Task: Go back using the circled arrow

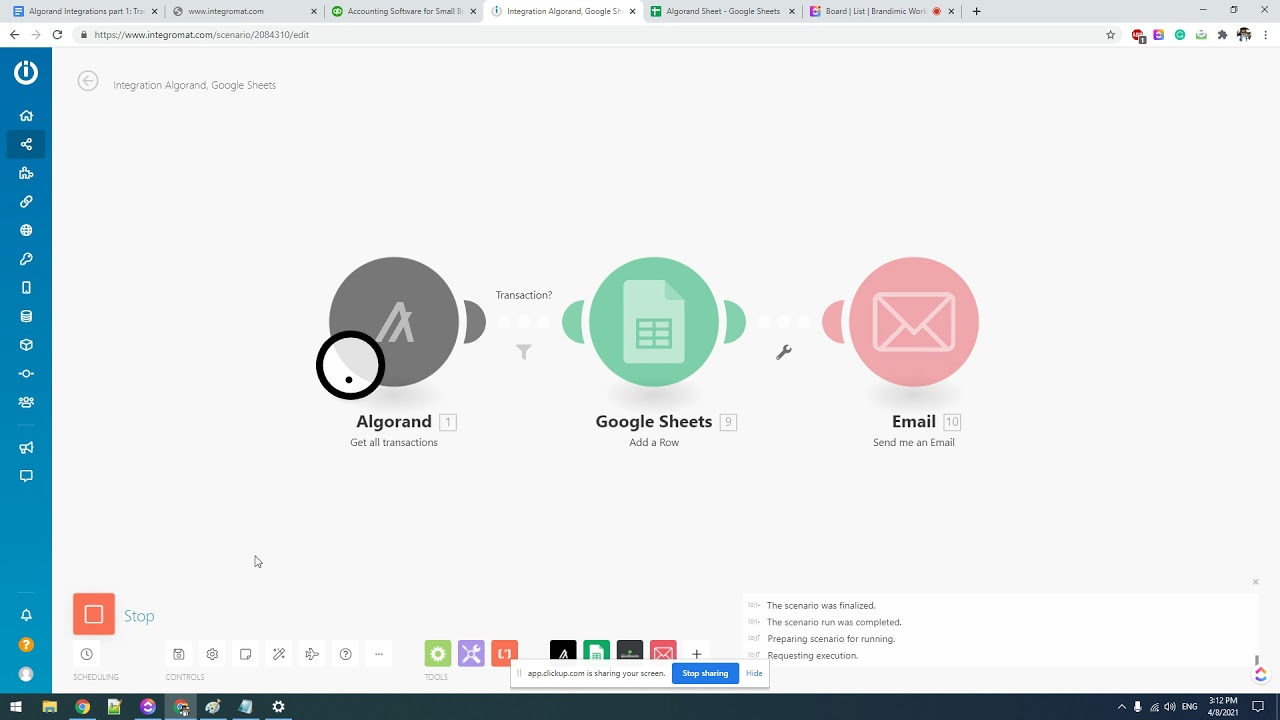Action: coord(88,82)
